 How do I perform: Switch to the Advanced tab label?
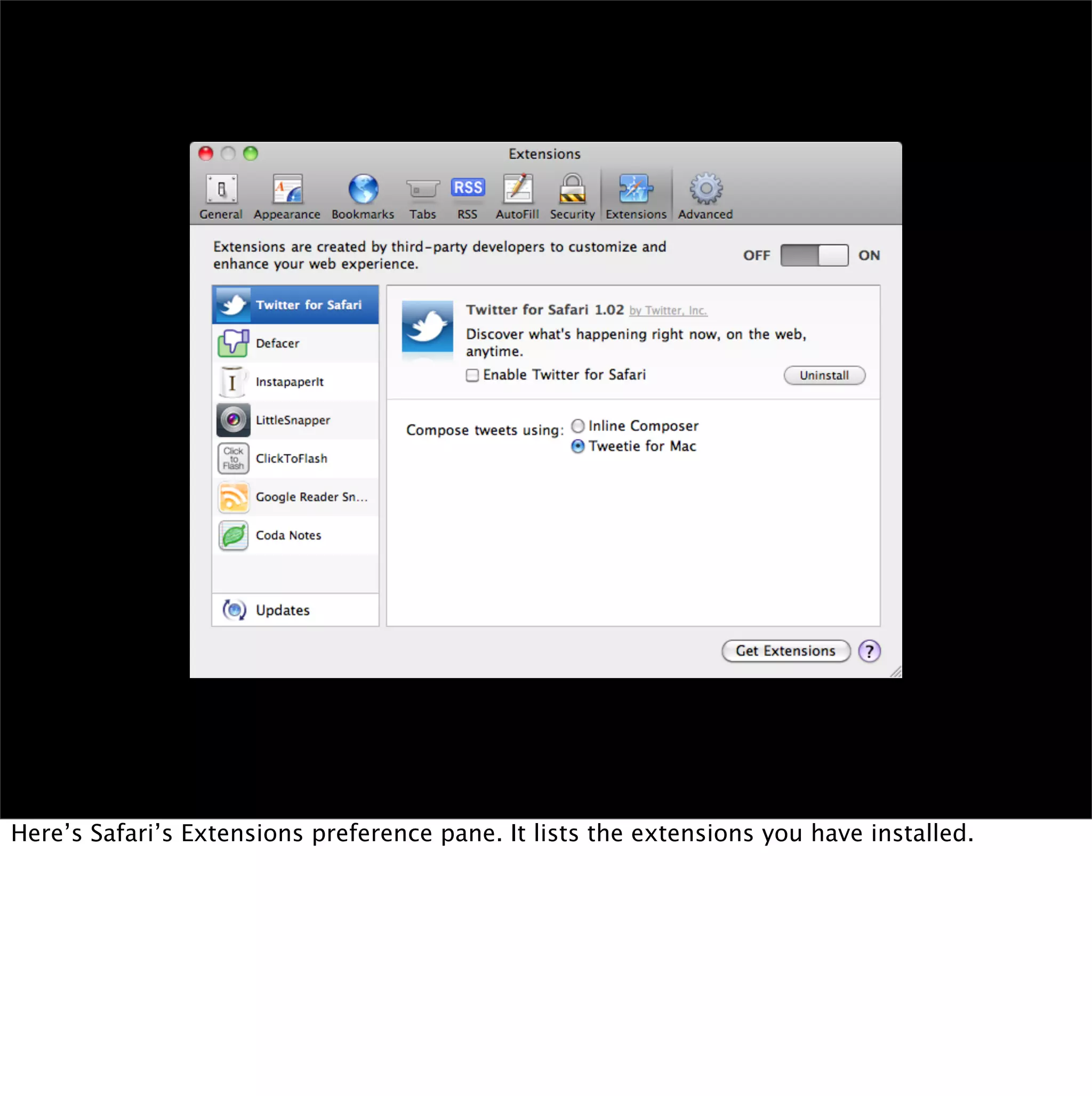click(705, 214)
